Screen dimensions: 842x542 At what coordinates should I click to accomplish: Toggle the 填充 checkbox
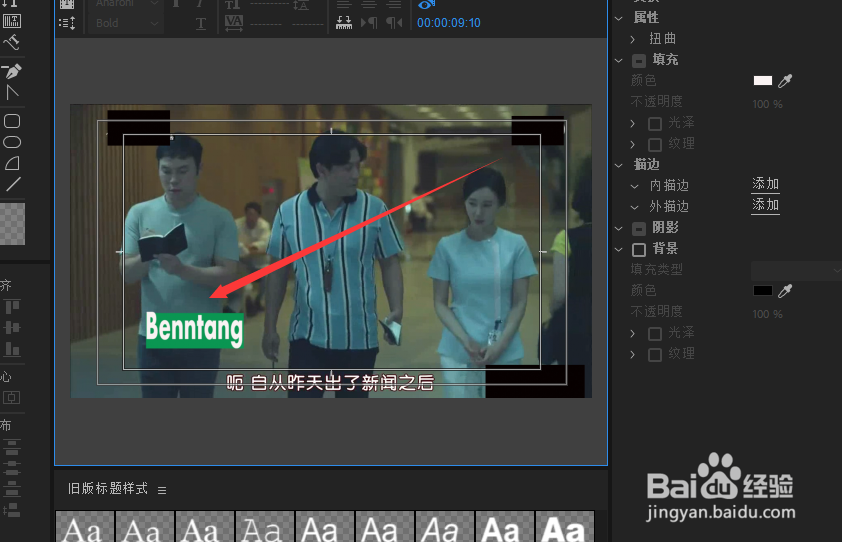point(638,60)
